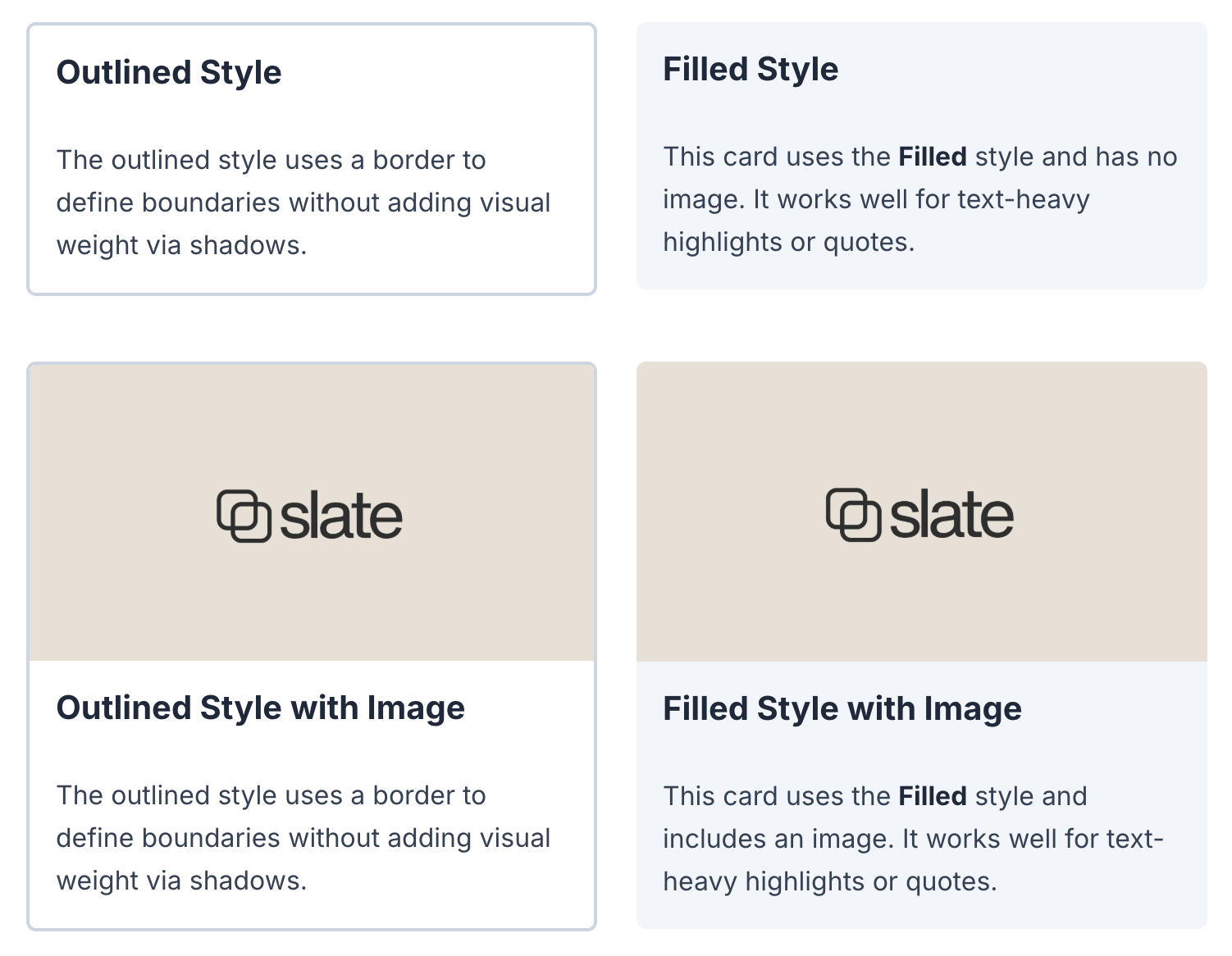The image size is (1232, 956).
Task: Click the description text in the Filled Style card
Action: (876, 200)
